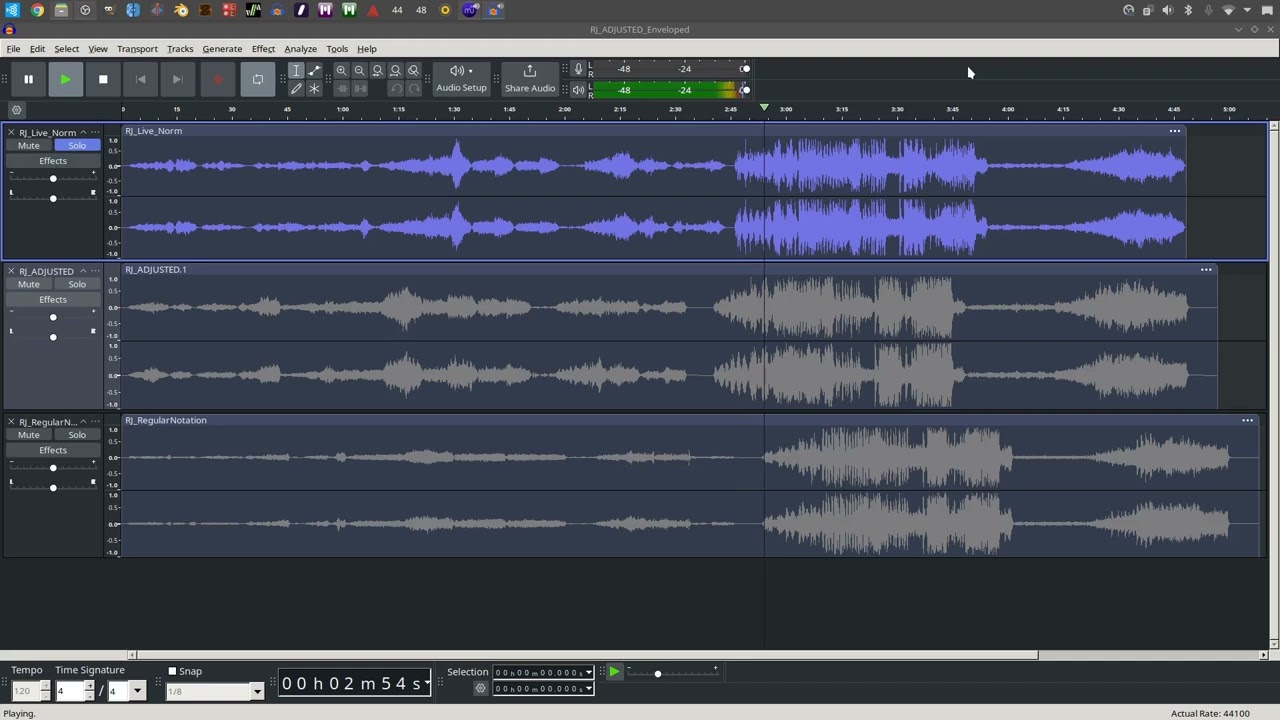The height and width of the screenshot is (720, 1280).
Task: Click Play-at-speed button in bottom toolbar
Action: [614, 672]
